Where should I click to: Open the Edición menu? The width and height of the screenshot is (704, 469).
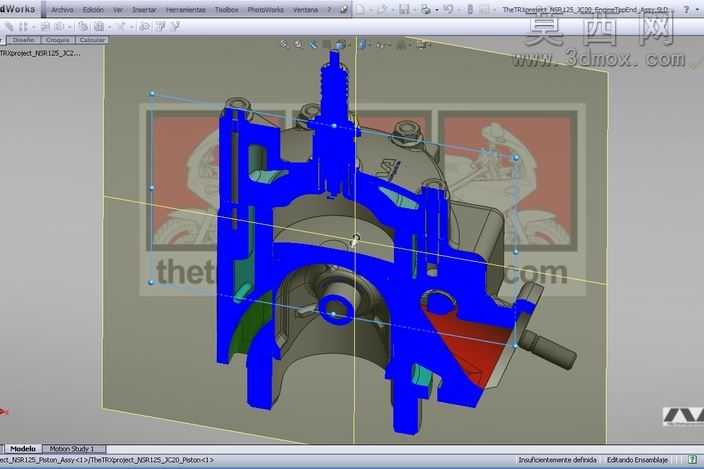(x=93, y=9)
